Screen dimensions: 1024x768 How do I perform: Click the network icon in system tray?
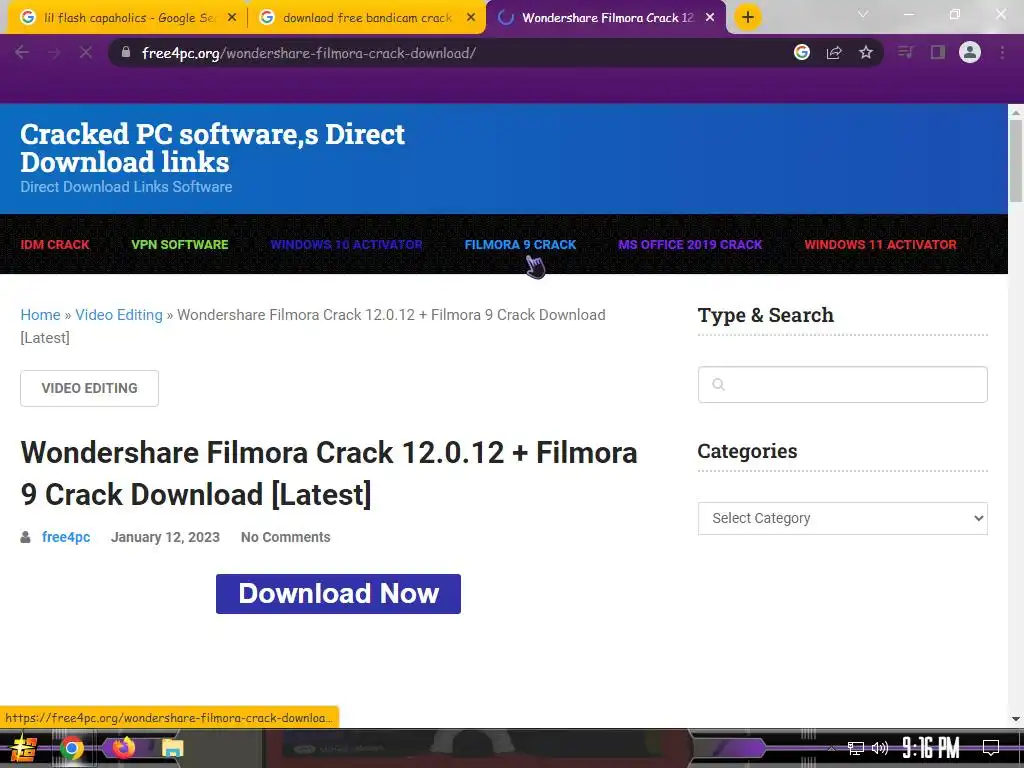point(856,748)
